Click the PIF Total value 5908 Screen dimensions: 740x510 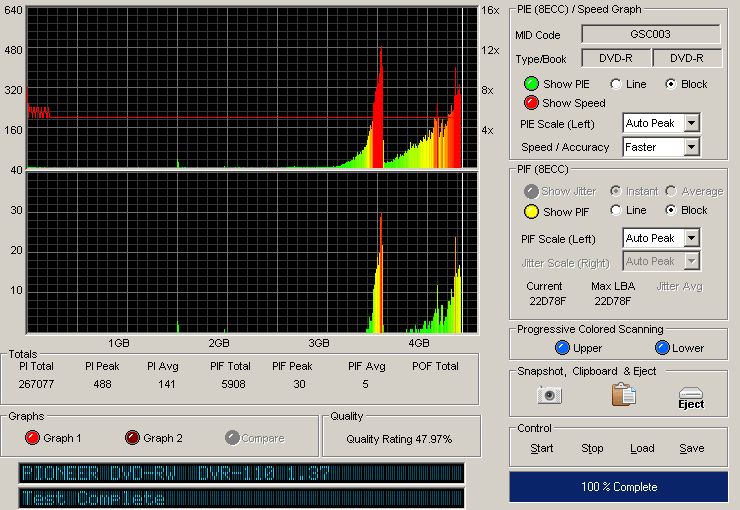click(233, 384)
